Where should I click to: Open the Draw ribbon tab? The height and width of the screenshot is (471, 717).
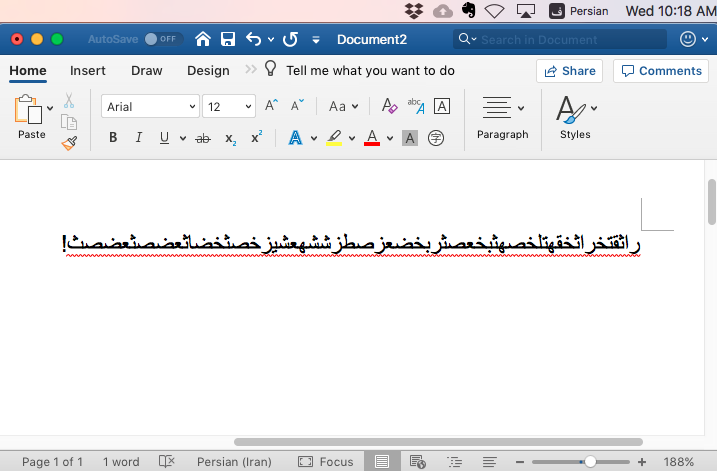click(x=147, y=70)
